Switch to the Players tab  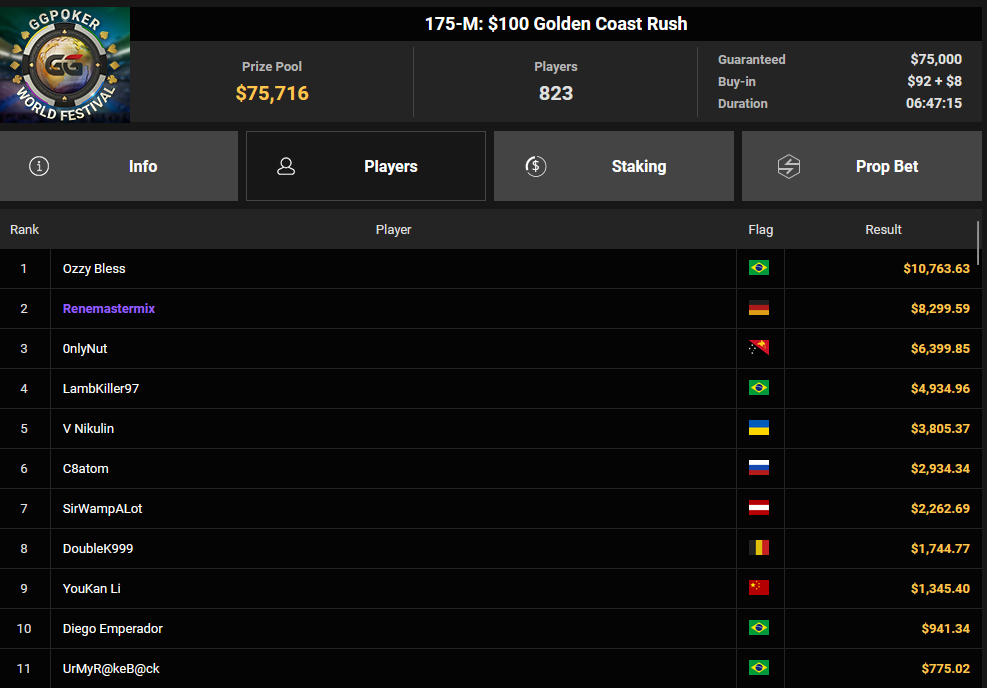tap(366, 166)
